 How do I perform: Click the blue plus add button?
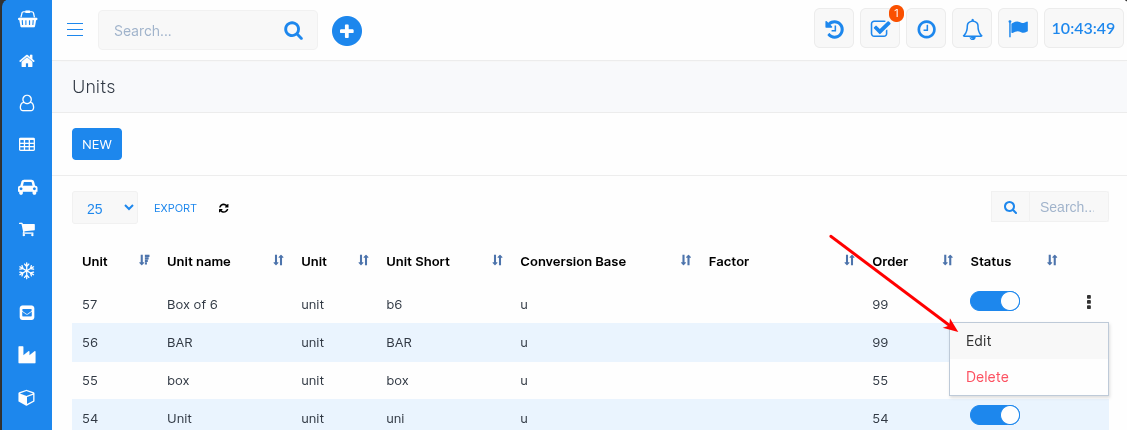point(346,31)
